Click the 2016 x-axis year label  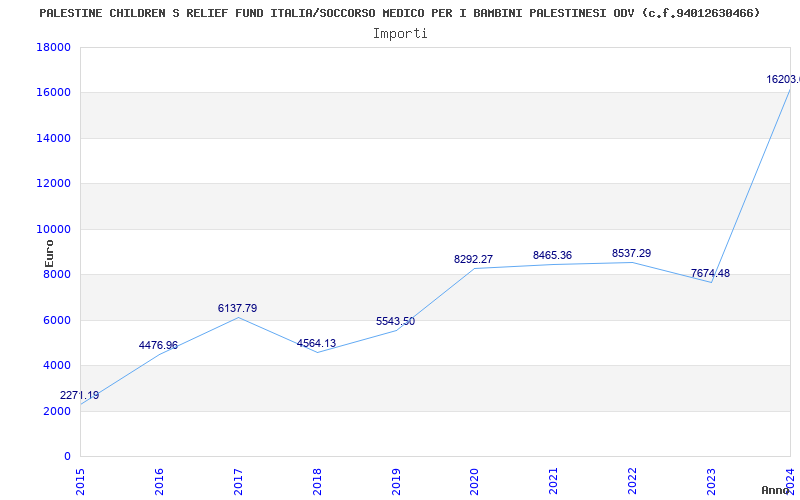[159, 482]
